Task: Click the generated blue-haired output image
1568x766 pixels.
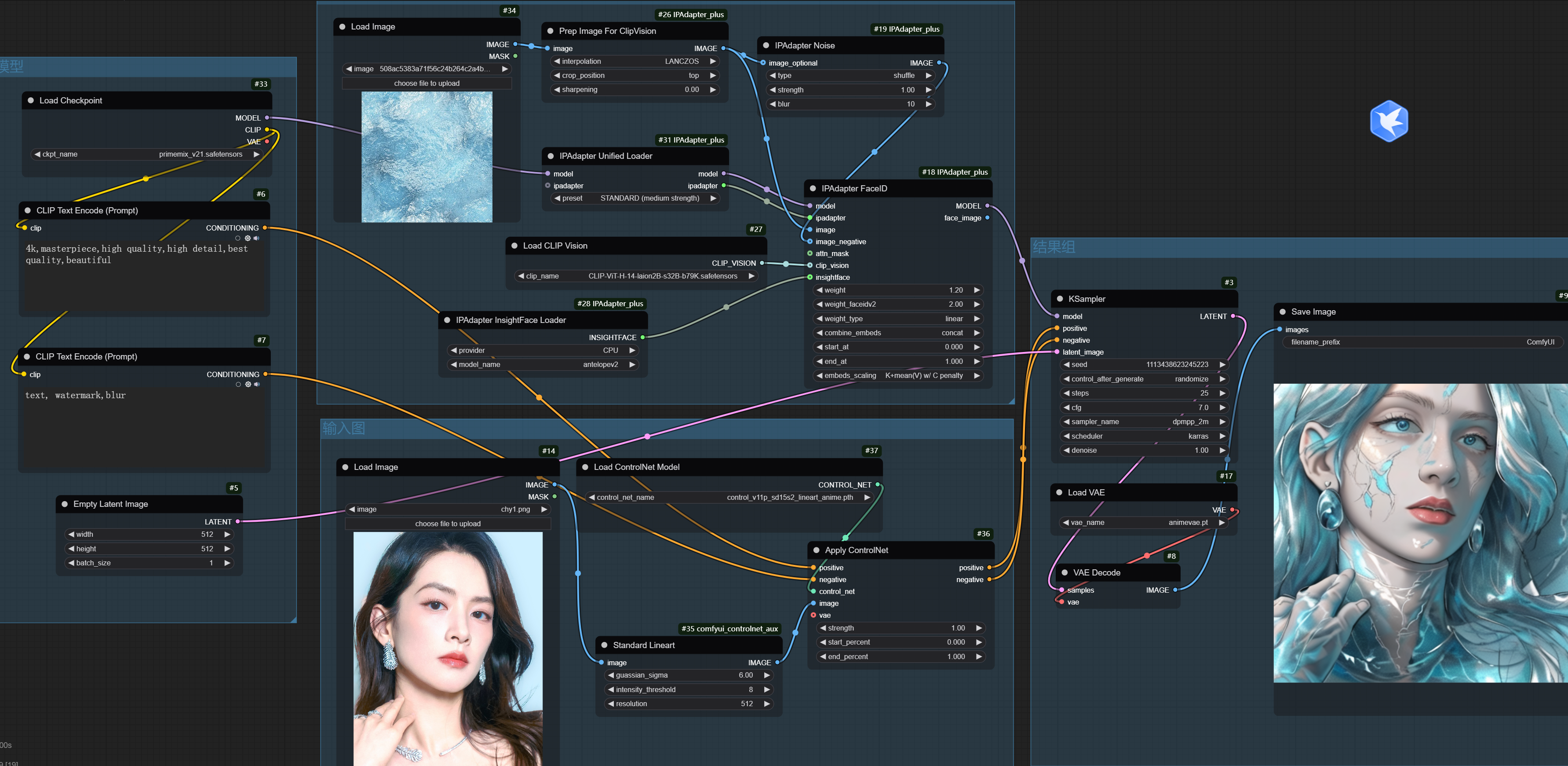Action: point(1421,533)
